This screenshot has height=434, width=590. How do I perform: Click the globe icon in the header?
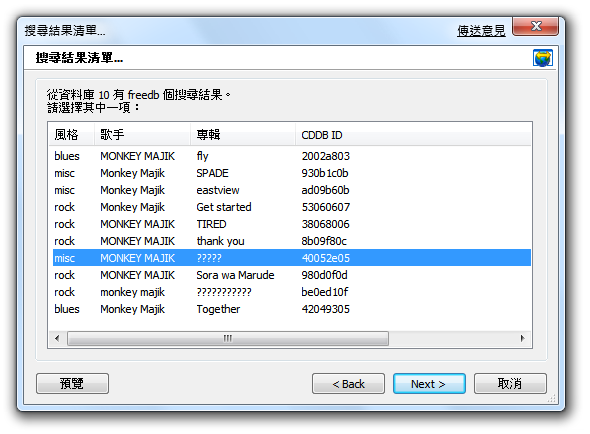[x=543, y=58]
